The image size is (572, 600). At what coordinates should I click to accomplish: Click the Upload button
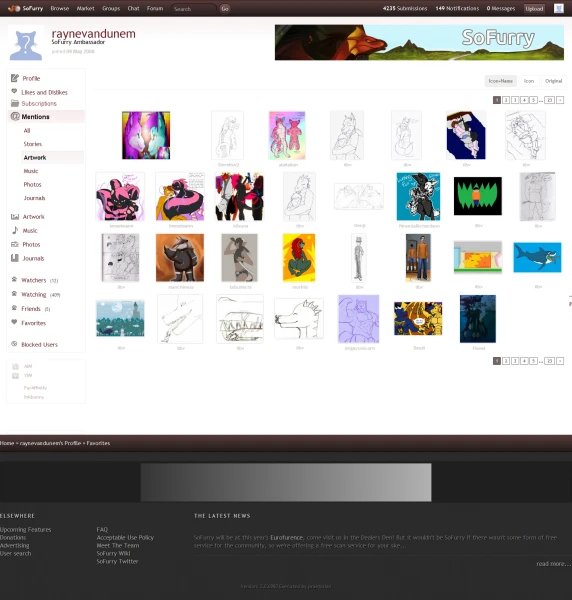tap(534, 8)
